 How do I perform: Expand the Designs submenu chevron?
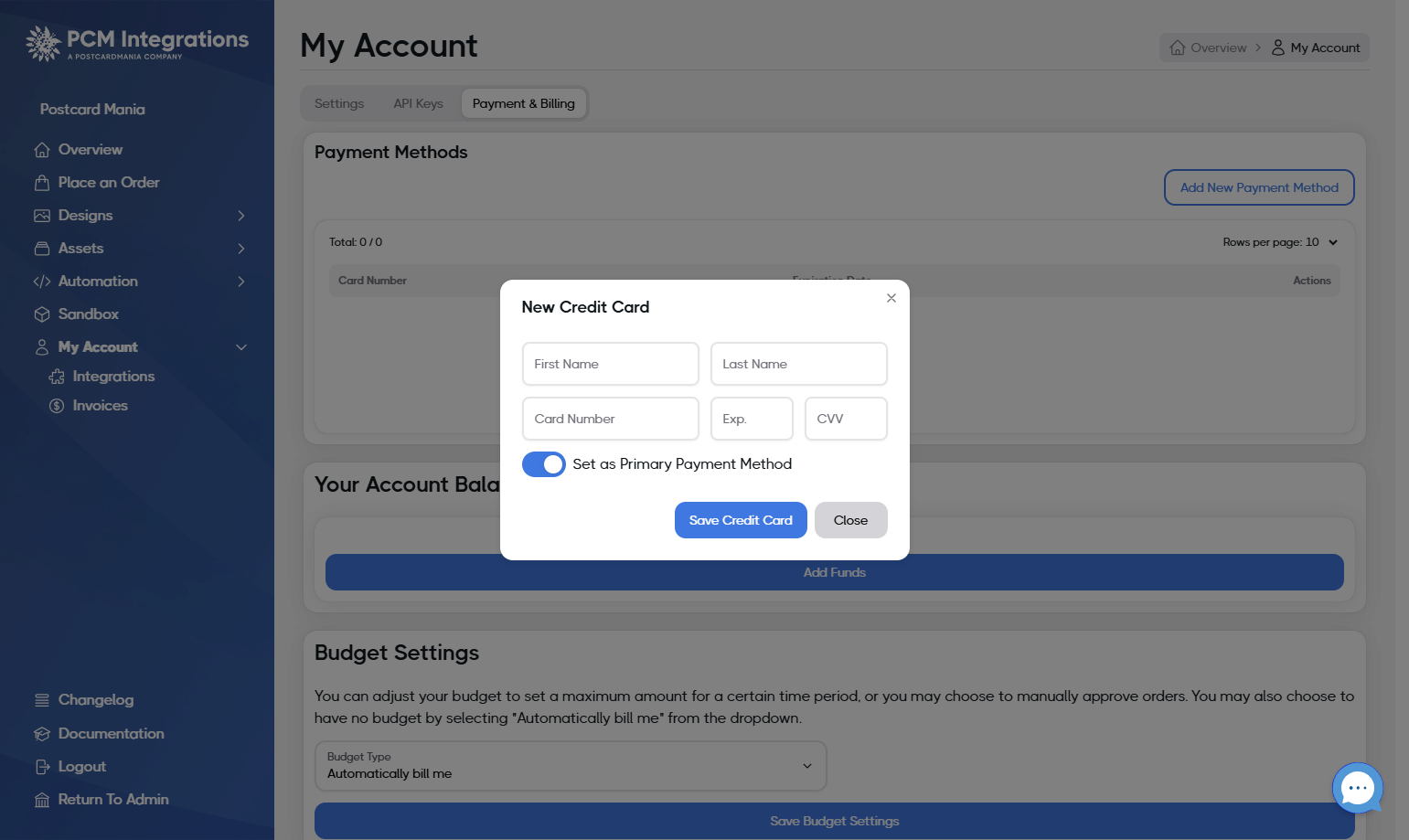coord(241,216)
